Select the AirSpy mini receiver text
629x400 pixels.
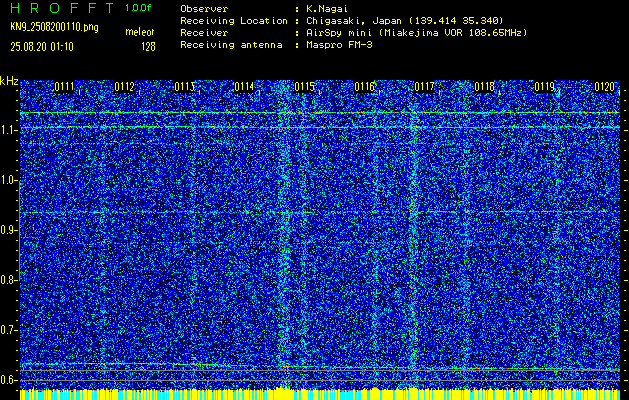416,33
